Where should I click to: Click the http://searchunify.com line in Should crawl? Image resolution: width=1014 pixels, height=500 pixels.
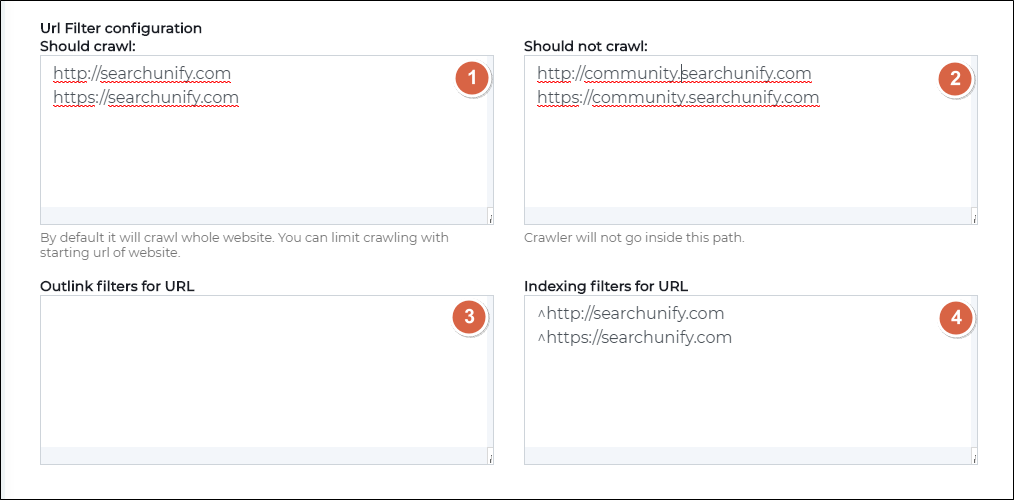(x=142, y=74)
